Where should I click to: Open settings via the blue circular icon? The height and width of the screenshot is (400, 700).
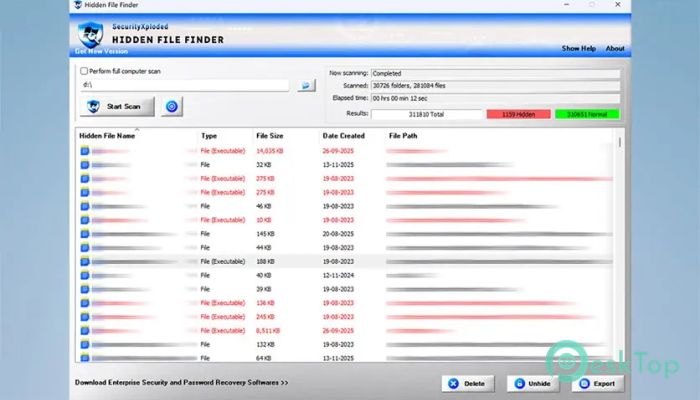[172, 107]
